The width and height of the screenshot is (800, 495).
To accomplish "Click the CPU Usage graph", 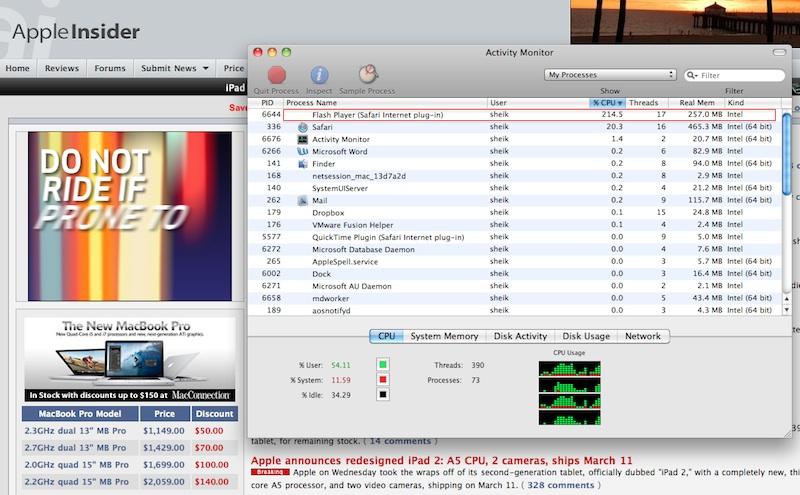I will pos(569,393).
